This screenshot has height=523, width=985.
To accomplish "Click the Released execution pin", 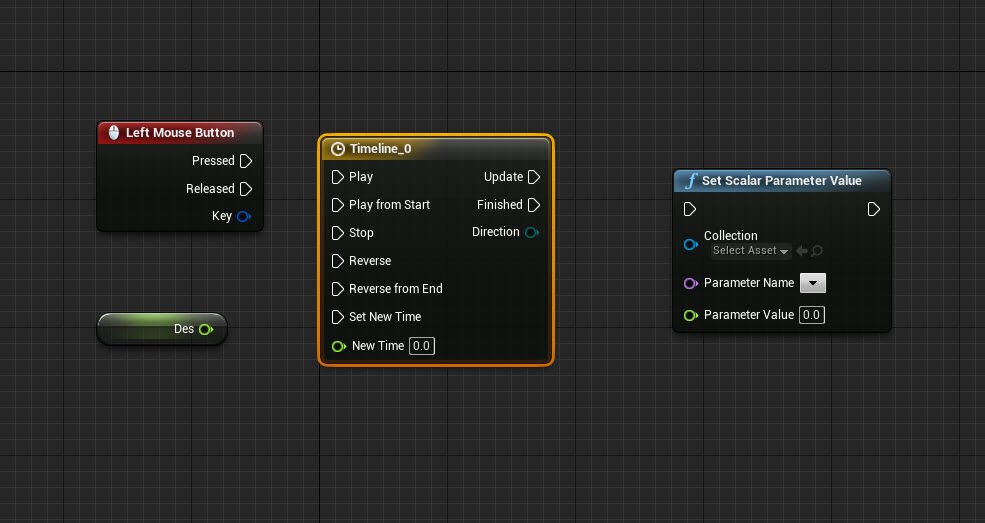I will 246,189.
